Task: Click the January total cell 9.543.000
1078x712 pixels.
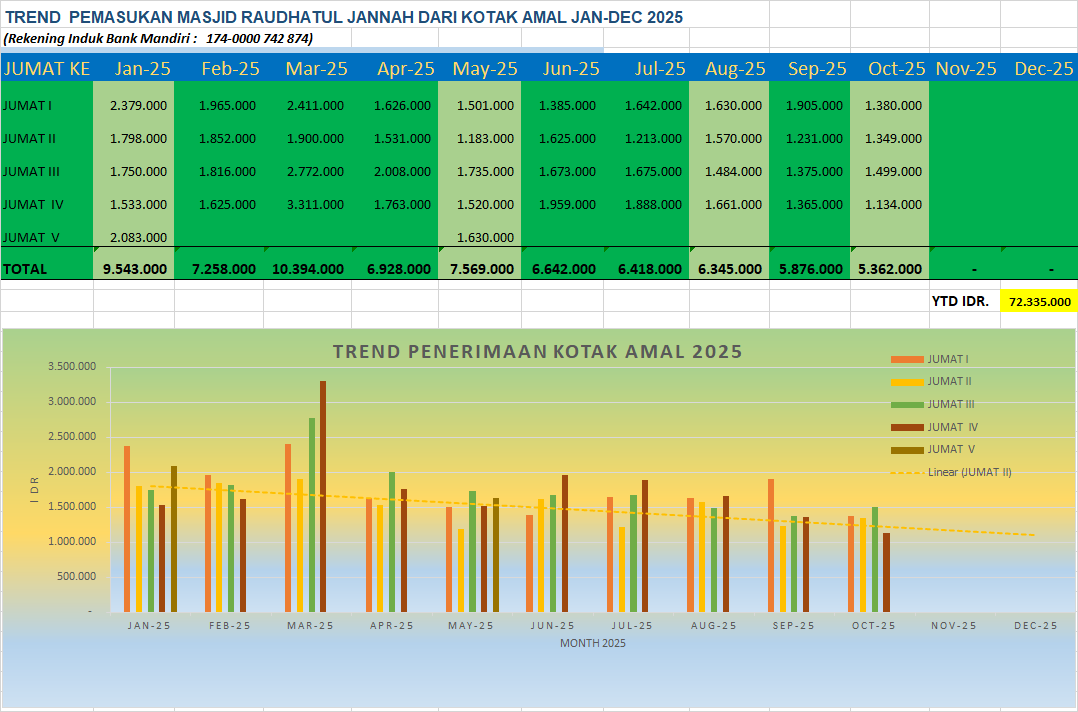Action: pos(134,269)
